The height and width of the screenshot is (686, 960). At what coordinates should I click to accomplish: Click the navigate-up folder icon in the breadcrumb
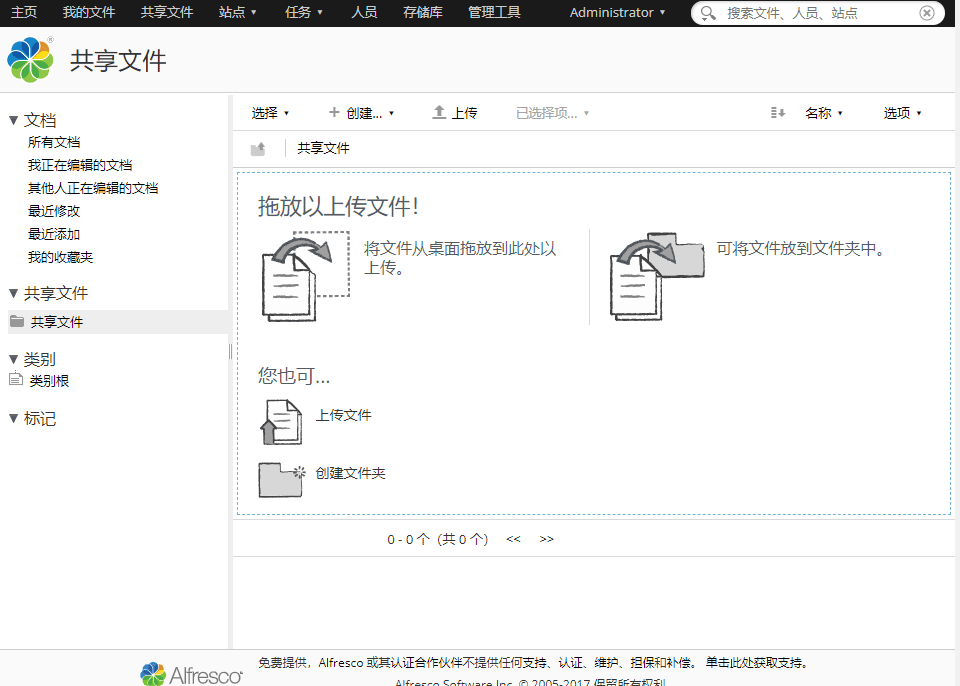click(257, 147)
